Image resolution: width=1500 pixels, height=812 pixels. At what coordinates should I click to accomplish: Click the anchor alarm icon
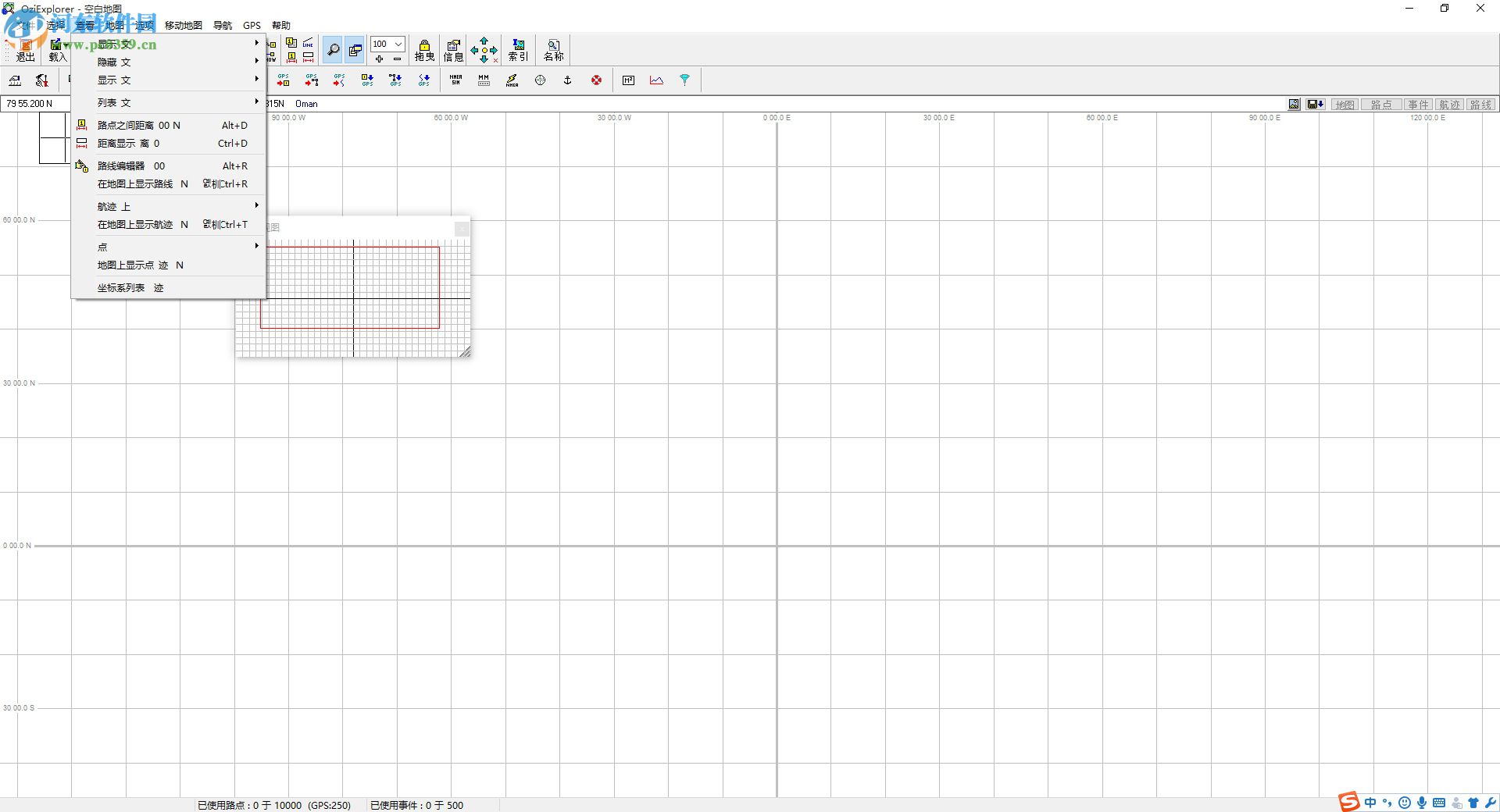(568, 80)
